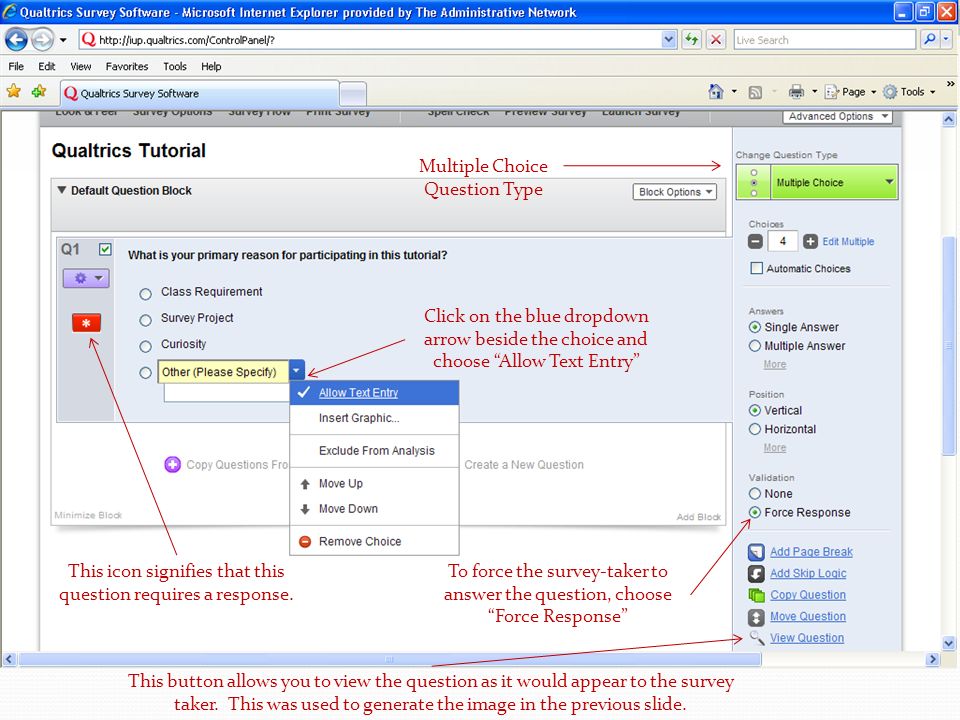Select Force Response radio button
The height and width of the screenshot is (720, 960).
(x=755, y=512)
